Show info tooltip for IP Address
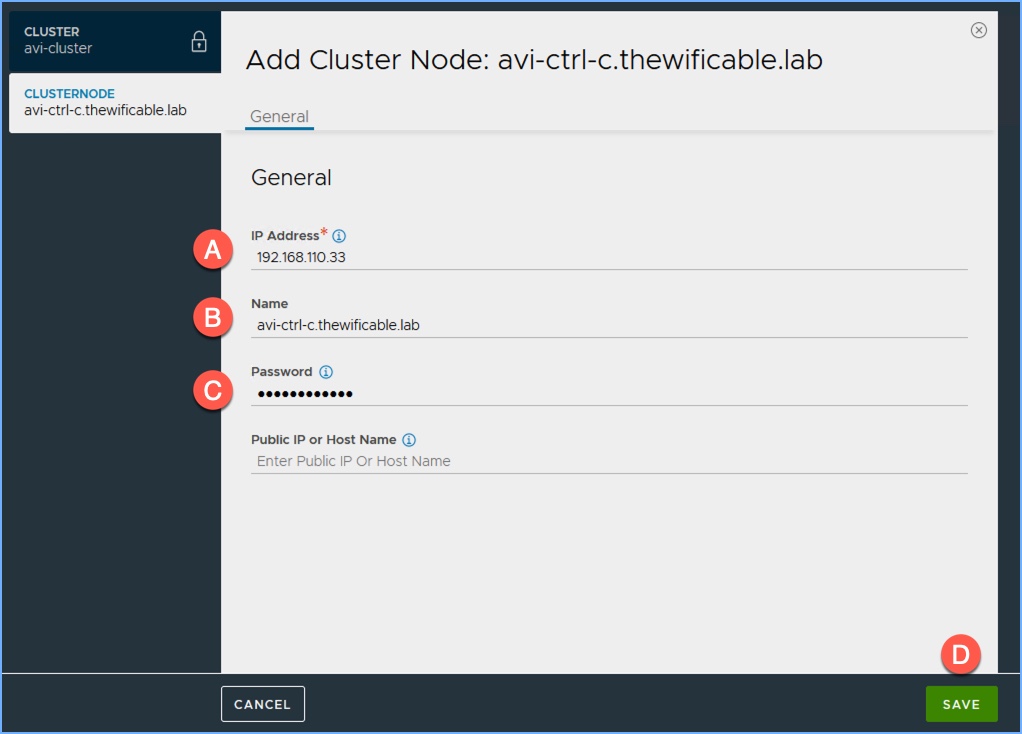Image resolution: width=1022 pixels, height=734 pixels. 339,236
